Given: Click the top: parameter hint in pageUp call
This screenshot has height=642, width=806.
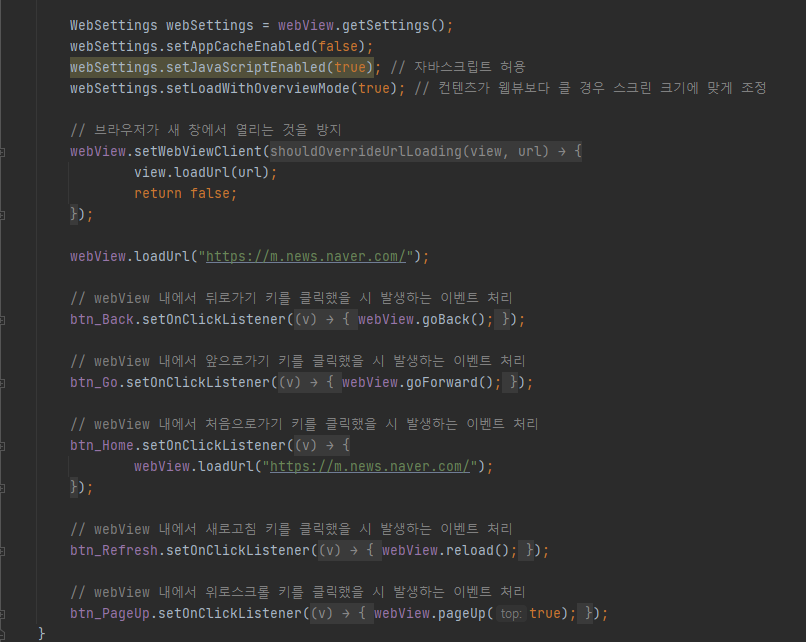Looking at the screenshot, I should pos(510,613).
